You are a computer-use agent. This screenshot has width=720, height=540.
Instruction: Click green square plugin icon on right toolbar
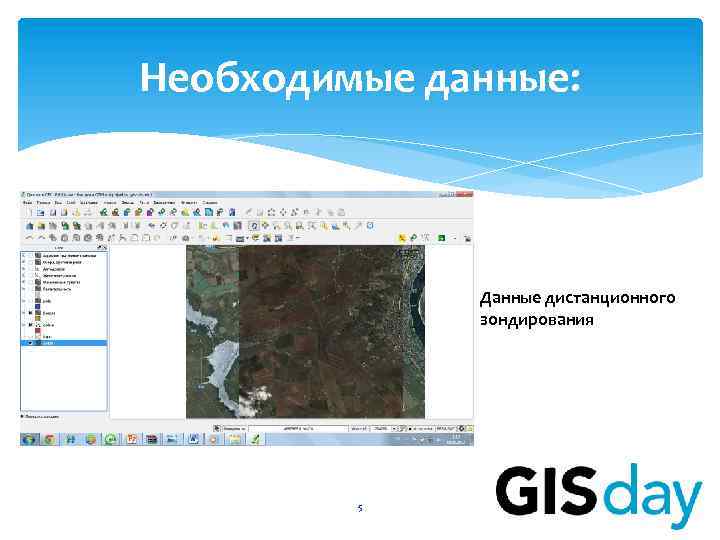pos(441,237)
